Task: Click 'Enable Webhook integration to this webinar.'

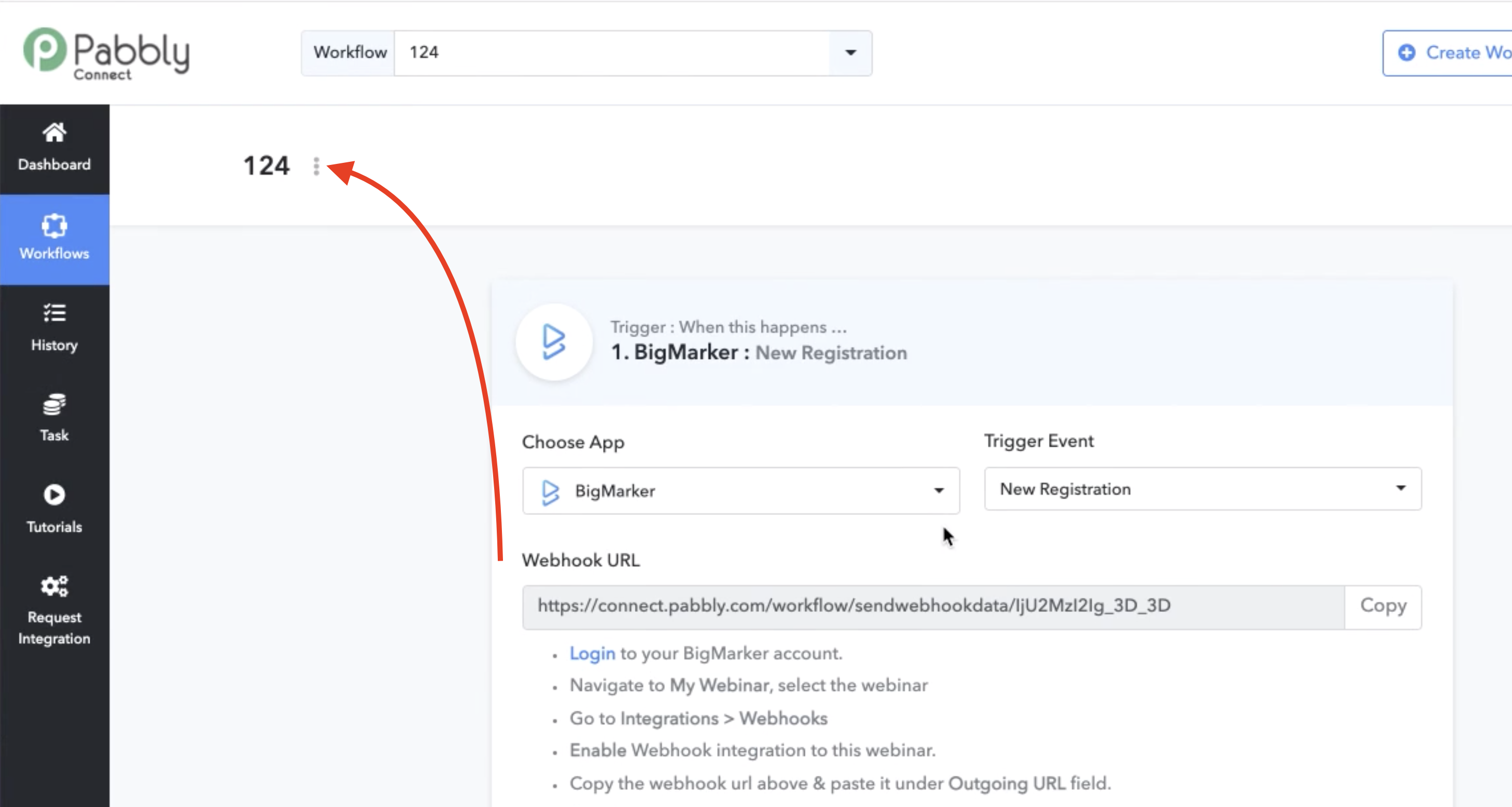Action: coord(752,750)
